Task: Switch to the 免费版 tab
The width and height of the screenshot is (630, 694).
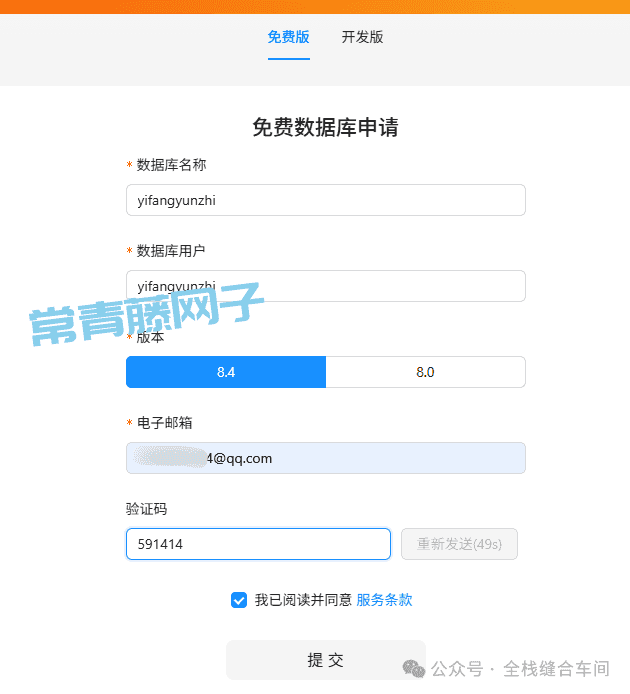Action: click(289, 37)
